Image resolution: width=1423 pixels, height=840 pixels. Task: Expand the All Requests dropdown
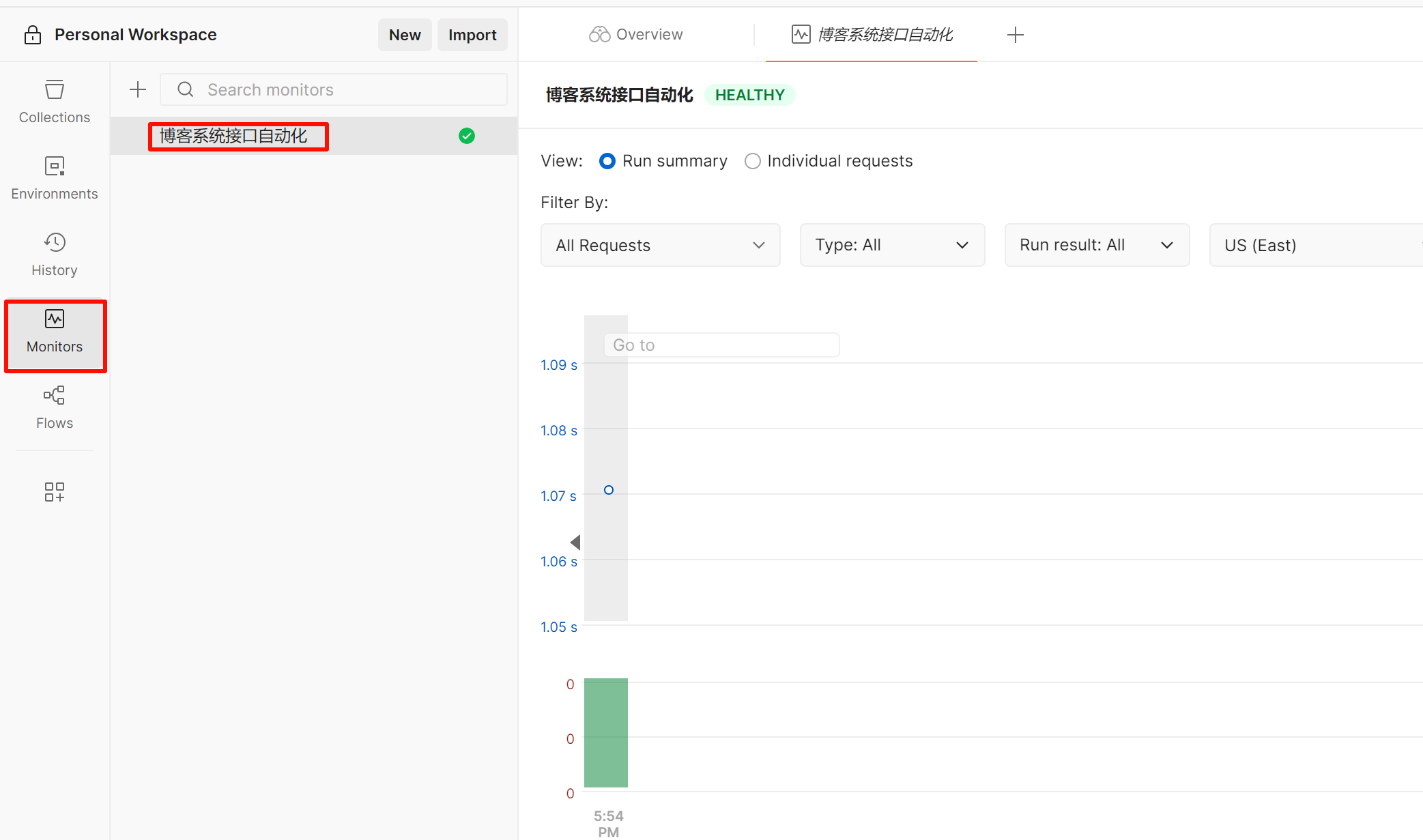660,245
